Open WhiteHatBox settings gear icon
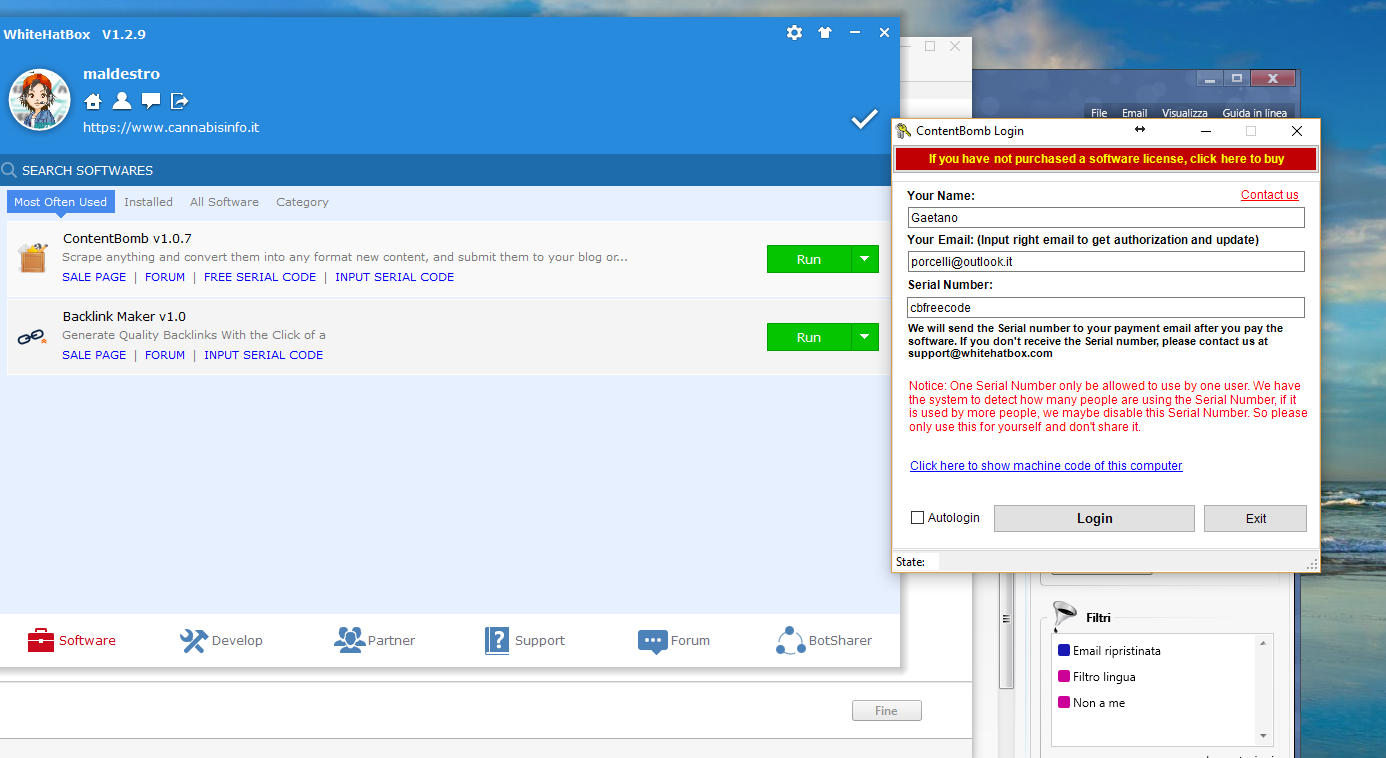 tap(794, 33)
